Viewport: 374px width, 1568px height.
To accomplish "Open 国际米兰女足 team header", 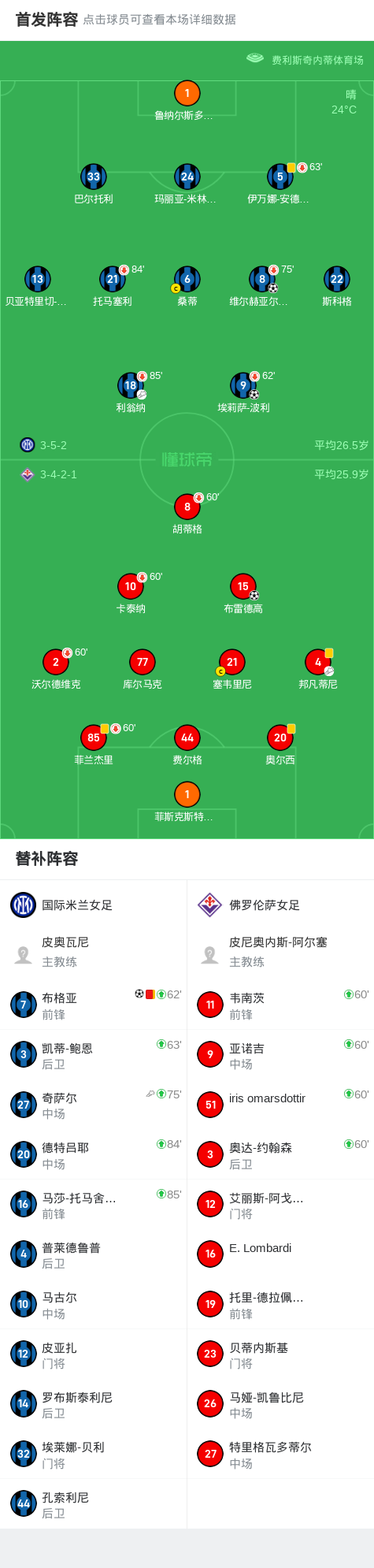I will [94, 905].
